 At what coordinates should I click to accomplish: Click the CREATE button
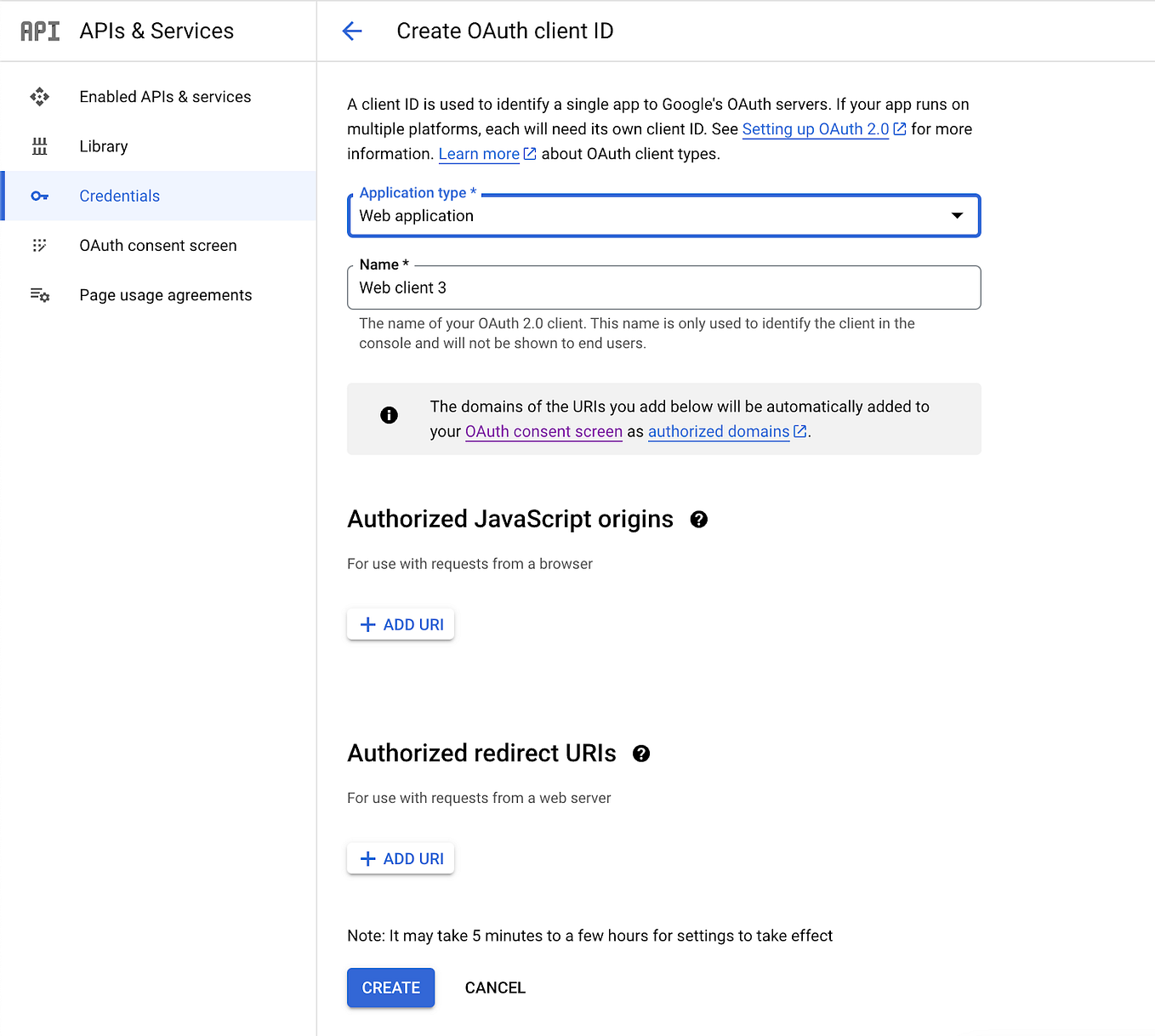tap(390, 988)
